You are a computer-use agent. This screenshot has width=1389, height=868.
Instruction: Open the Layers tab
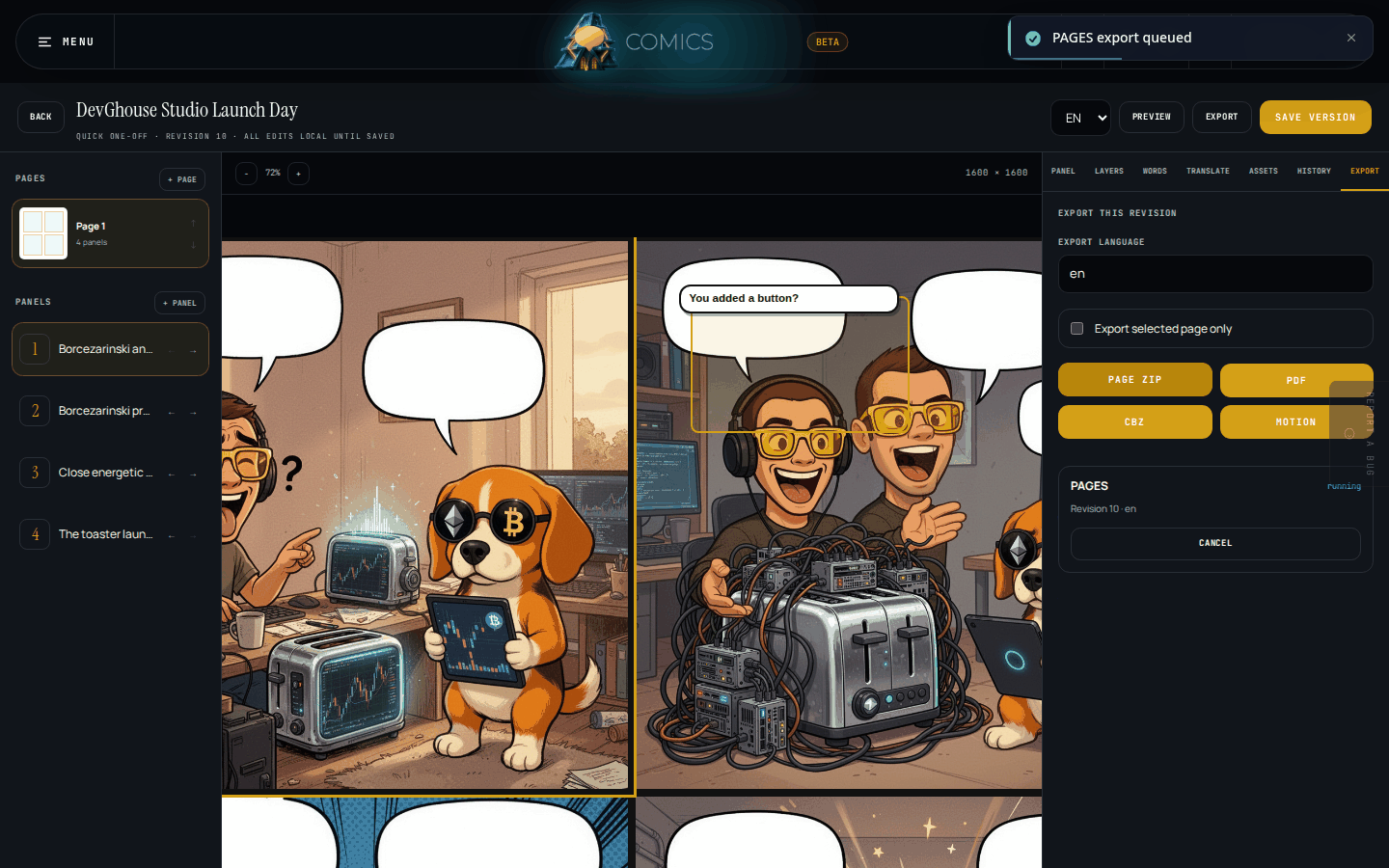[x=1109, y=172]
